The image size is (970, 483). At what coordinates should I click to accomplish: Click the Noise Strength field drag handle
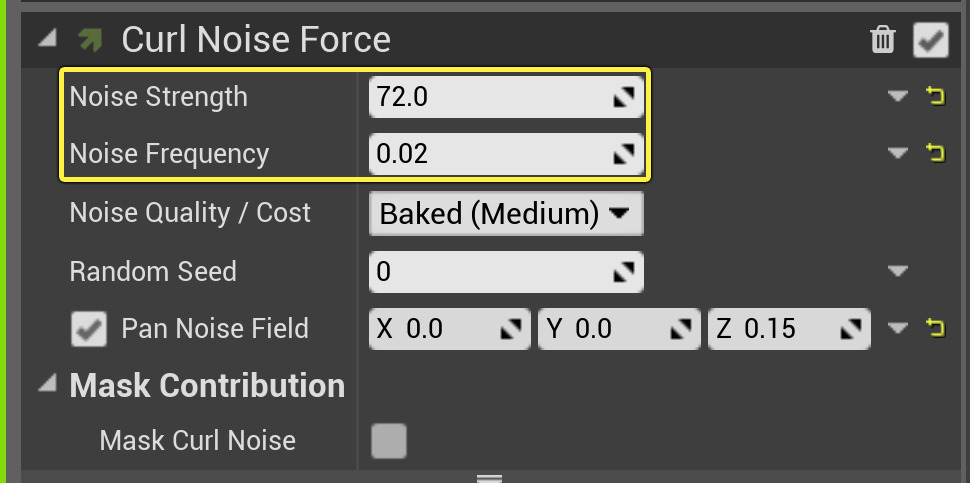pyautogui.click(x=624, y=97)
